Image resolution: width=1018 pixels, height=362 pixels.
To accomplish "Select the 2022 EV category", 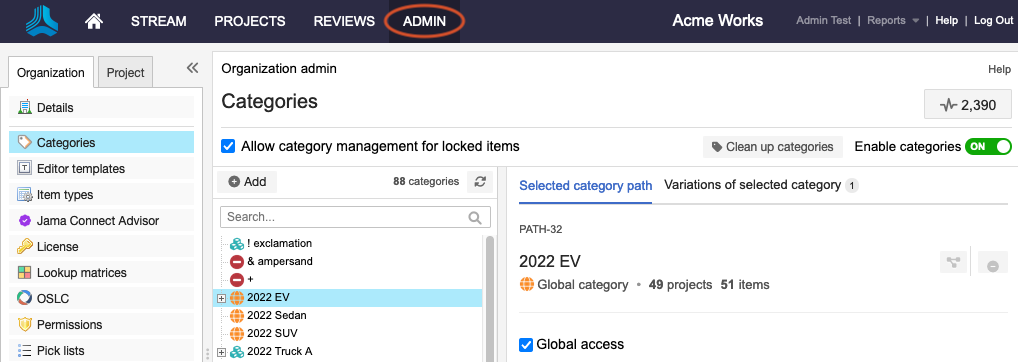I will pos(268,298).
